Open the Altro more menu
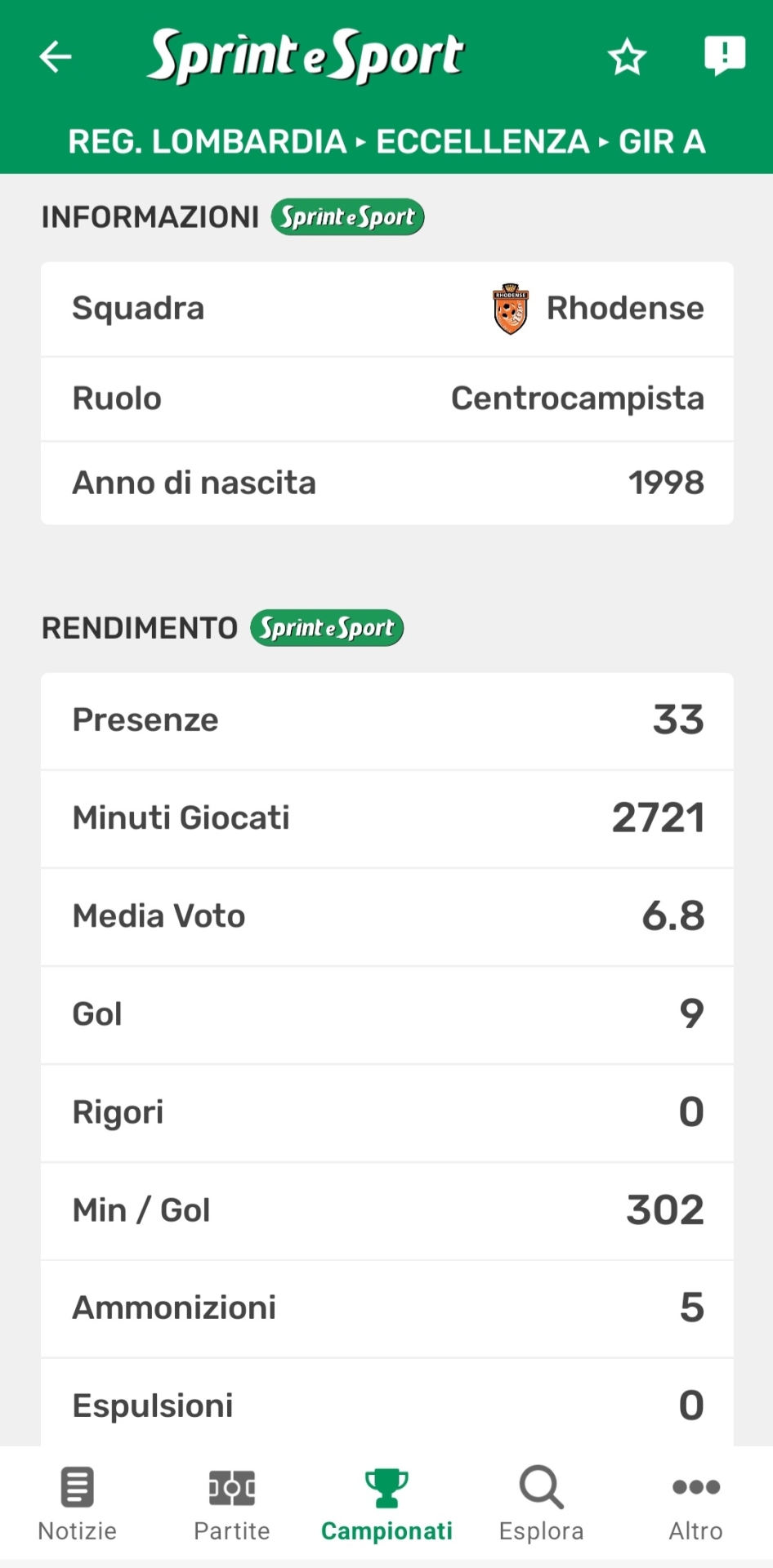The image size is (773, 1568). click(695, 1504)
